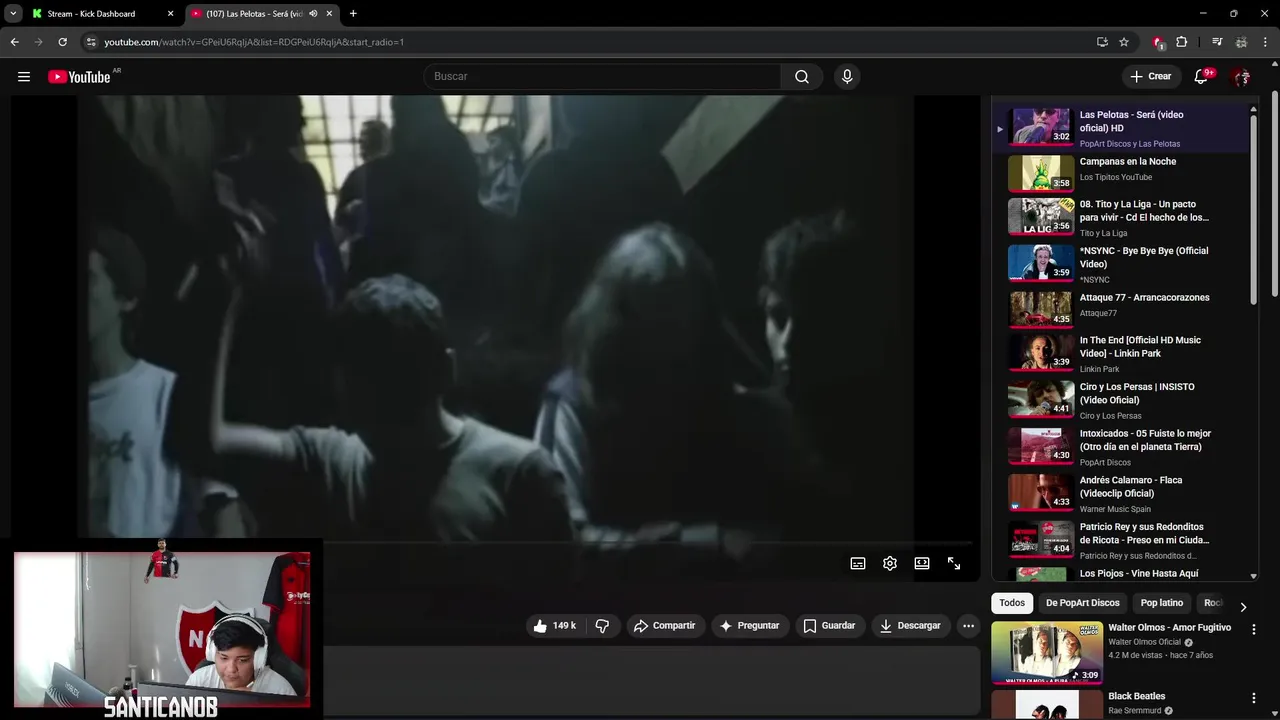Open the YouTube account avatar menu
The width and height of the screenshot is (1280, 720).
(1241, 77)
